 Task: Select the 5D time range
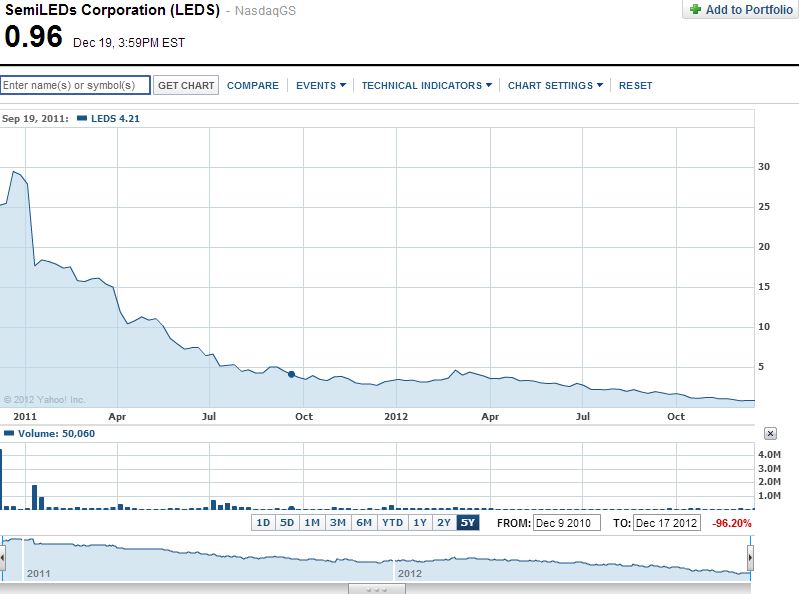pos(287,523)
